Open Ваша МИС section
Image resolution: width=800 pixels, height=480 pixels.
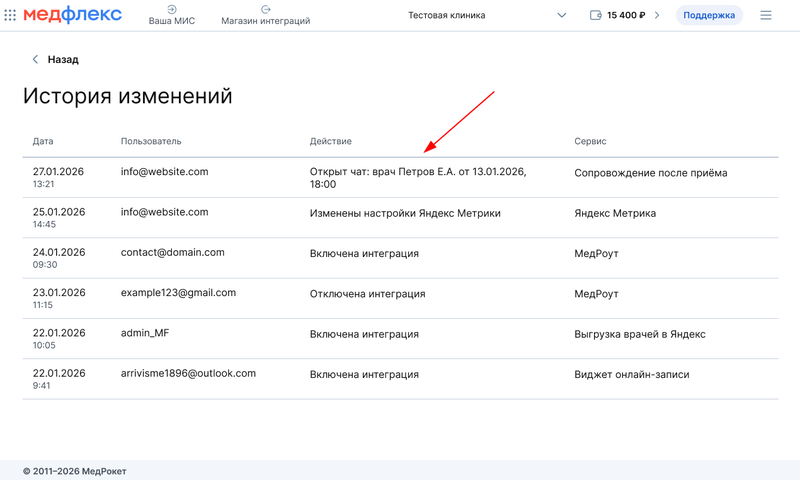[x=171, y=15]
